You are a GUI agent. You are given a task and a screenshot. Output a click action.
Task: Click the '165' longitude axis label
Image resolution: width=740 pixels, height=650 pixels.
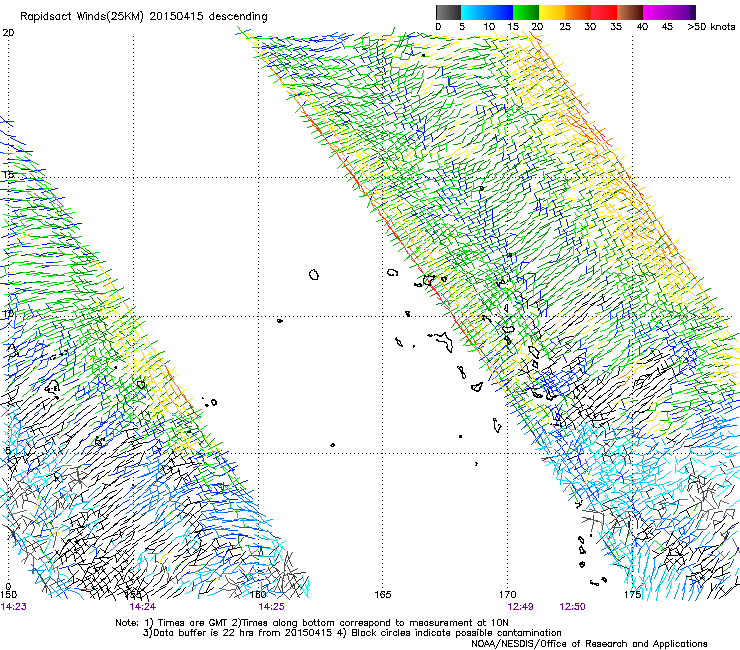(x=383, y=595)
